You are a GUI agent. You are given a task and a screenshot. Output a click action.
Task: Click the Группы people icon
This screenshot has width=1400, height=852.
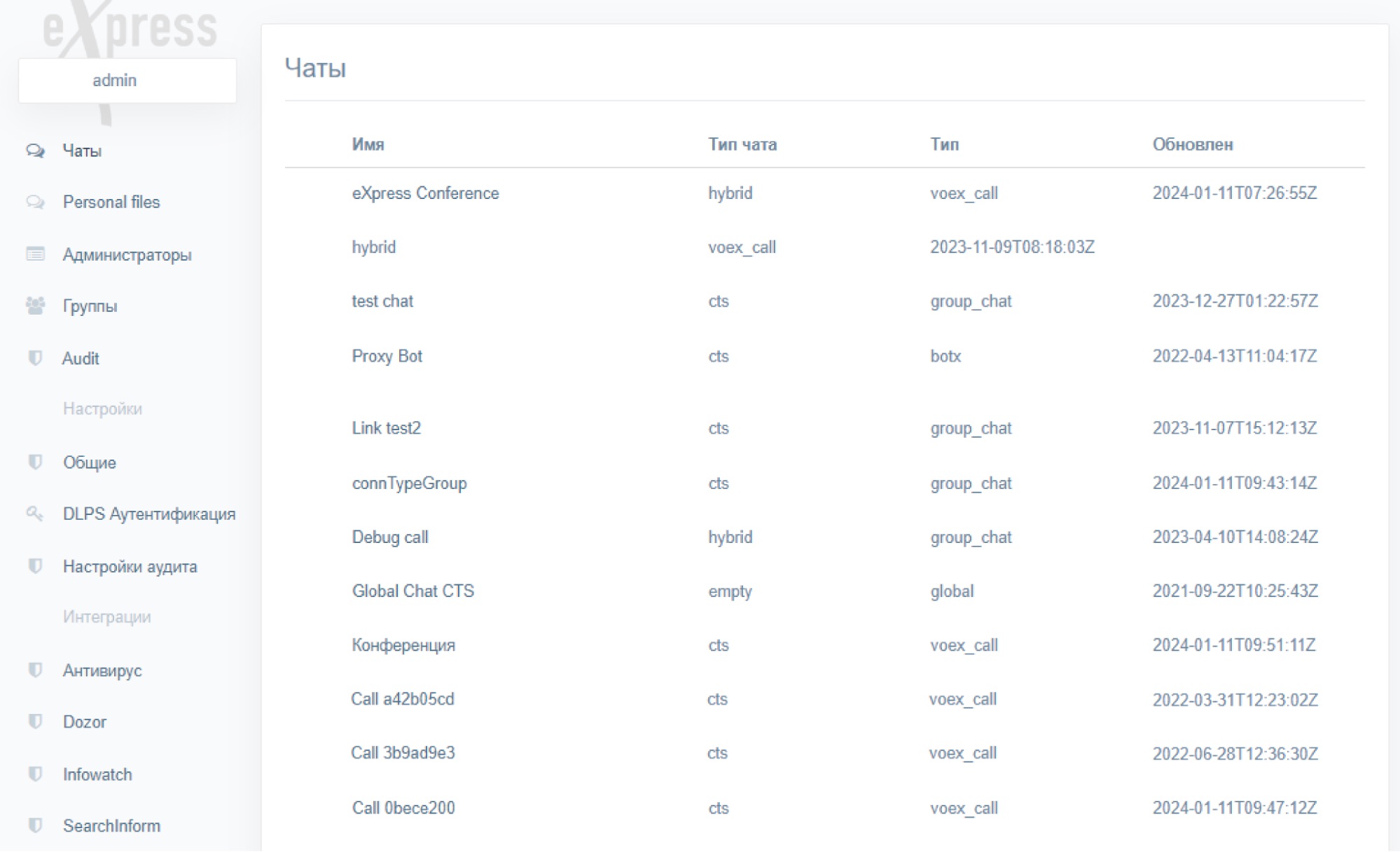click(x=35, y=305)
